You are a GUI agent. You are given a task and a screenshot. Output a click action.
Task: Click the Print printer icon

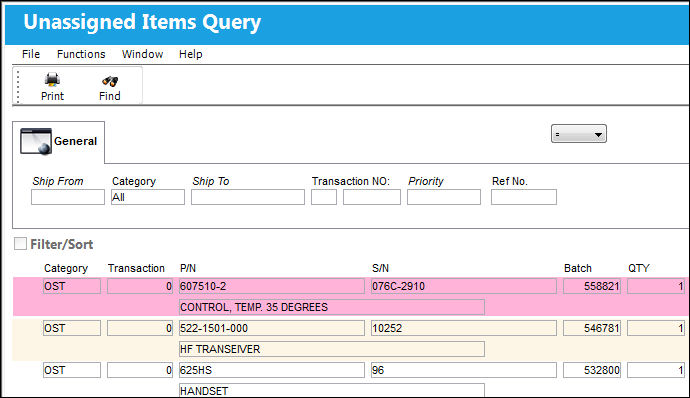coord(52,80)
